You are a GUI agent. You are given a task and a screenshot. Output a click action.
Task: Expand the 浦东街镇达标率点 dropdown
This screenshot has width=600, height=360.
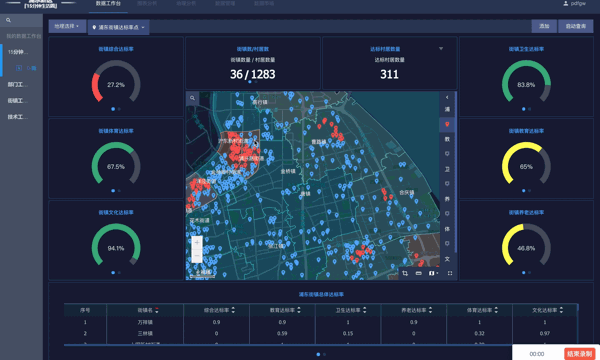pyautogui.click(x=119, y=27)
